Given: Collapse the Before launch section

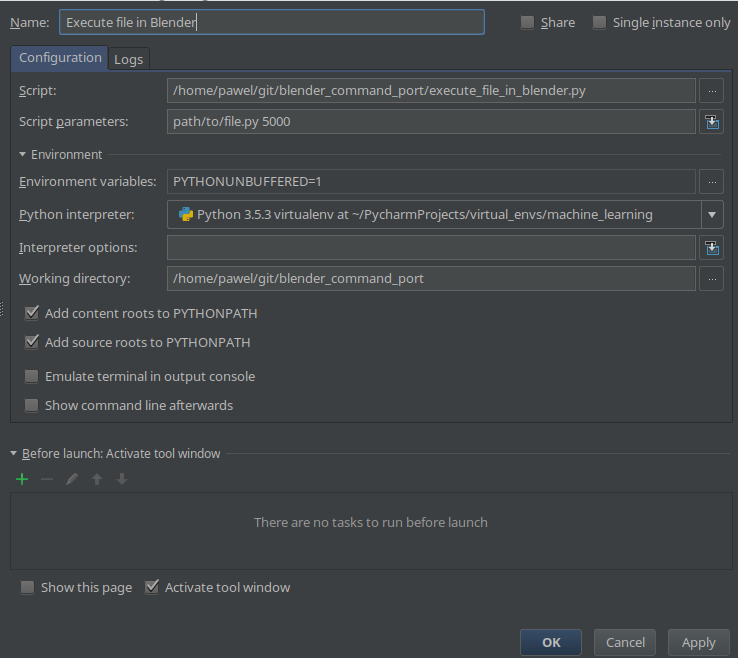Looking at the screenshot, I should point(13,453).
